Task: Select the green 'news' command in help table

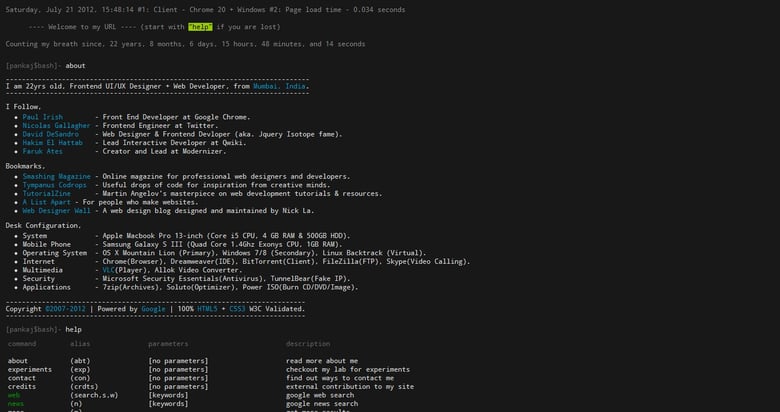Action: click(x=16, y=403)
